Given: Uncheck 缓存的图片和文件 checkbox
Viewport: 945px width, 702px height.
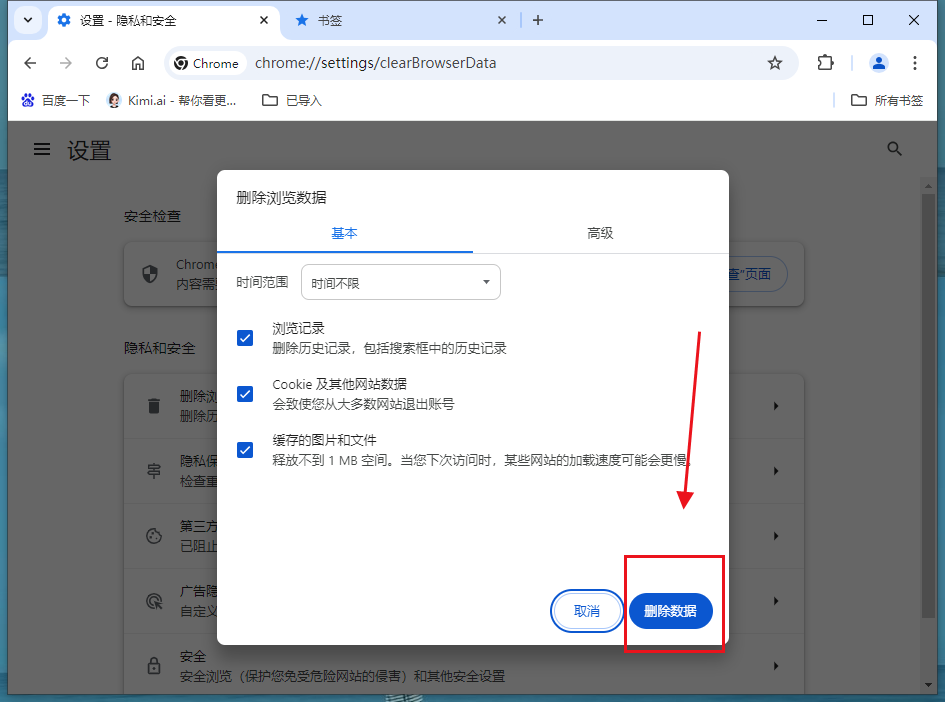Looking at the screenshot, I should coord(245,450).
